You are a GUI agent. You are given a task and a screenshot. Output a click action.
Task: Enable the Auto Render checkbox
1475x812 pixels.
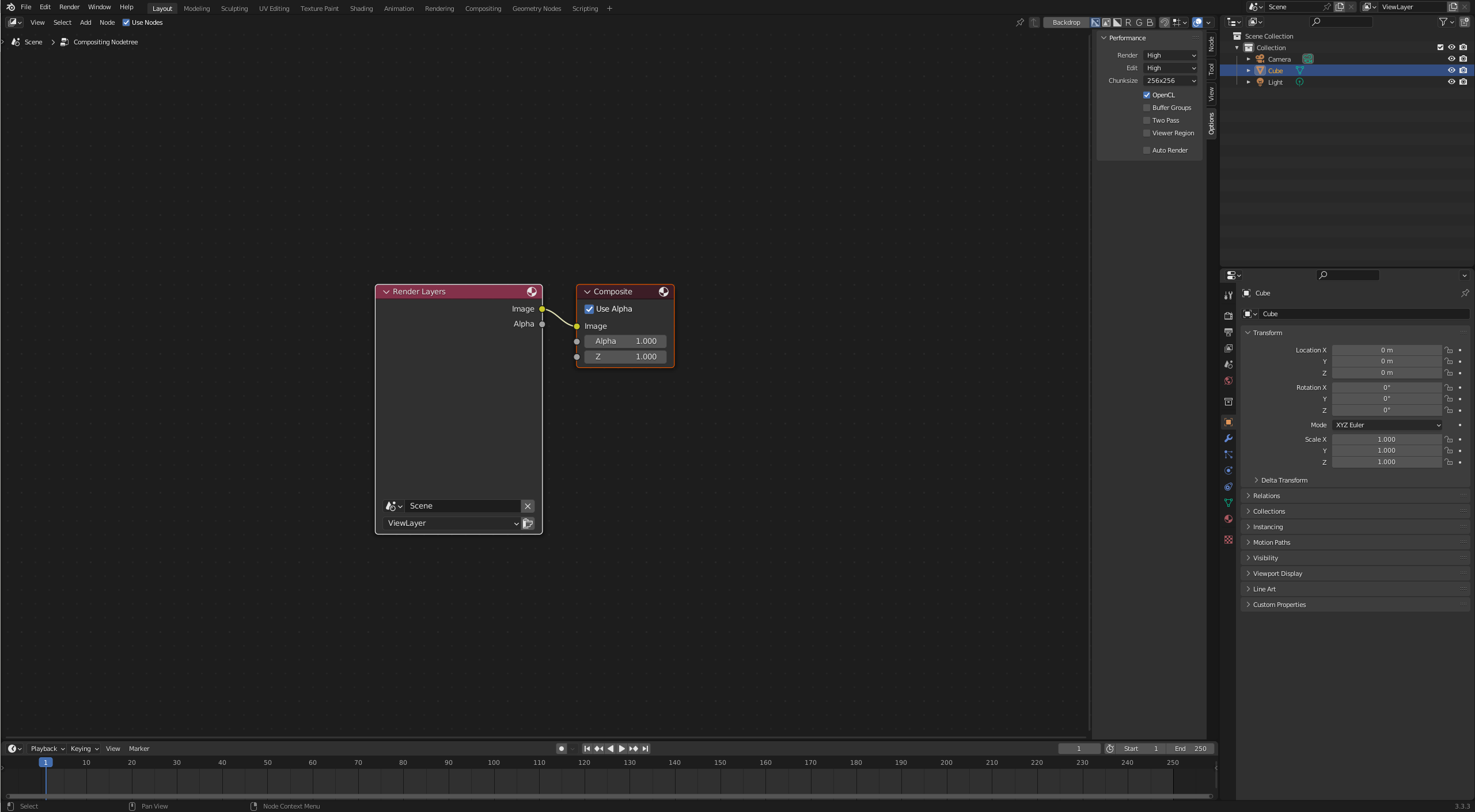tap(1147, 150)
